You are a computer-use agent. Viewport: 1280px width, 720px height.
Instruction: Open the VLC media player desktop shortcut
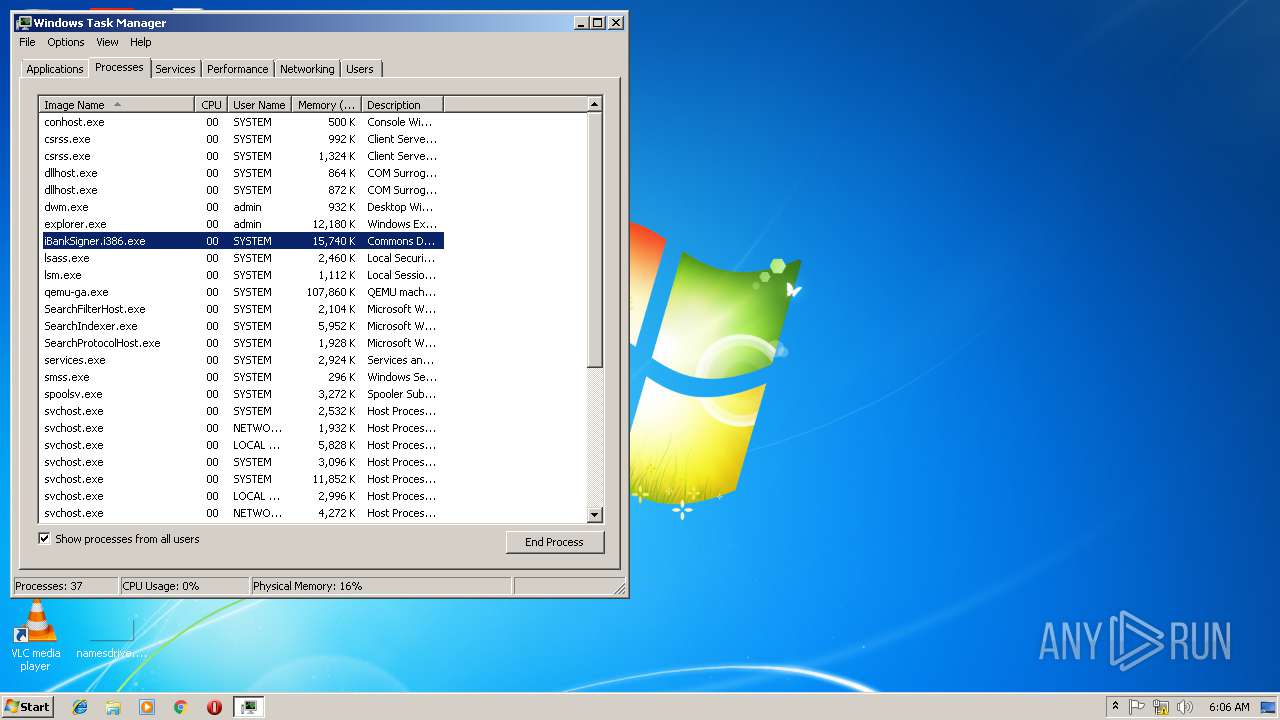pyautogui.click(x=35, y=635)
